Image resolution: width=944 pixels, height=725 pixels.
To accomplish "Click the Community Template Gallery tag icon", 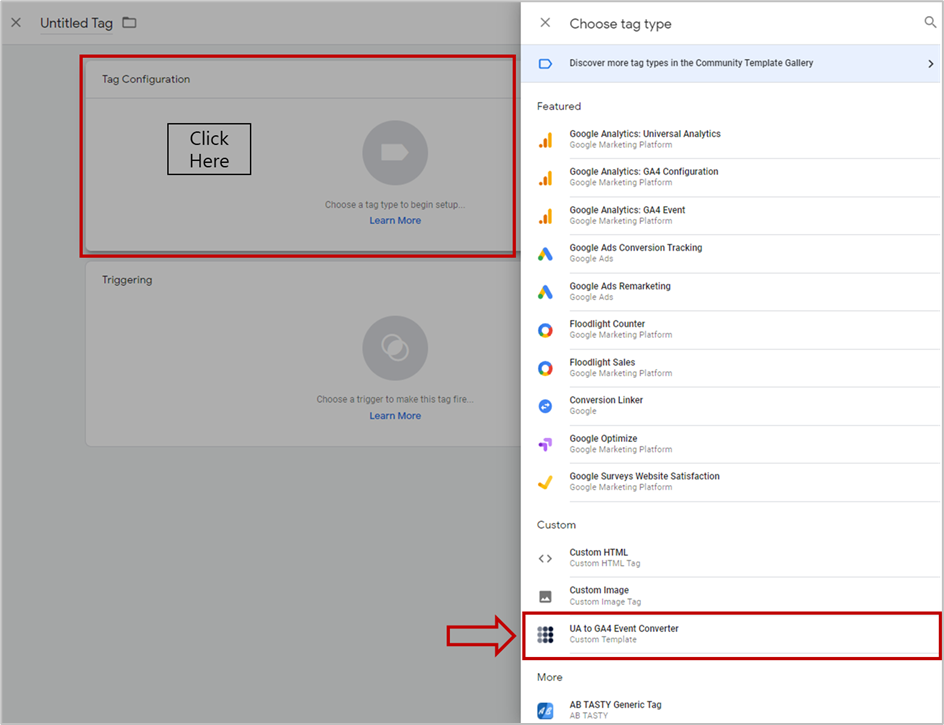I will click(x=545, y=64).
